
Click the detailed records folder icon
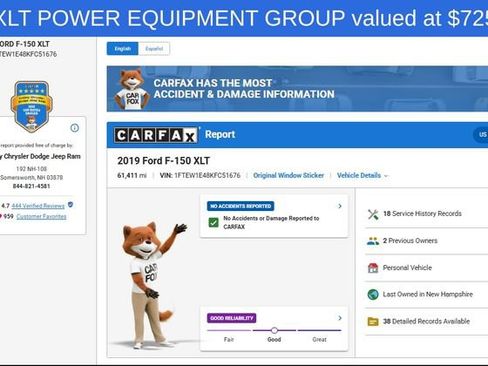click(x=373, y=321)
